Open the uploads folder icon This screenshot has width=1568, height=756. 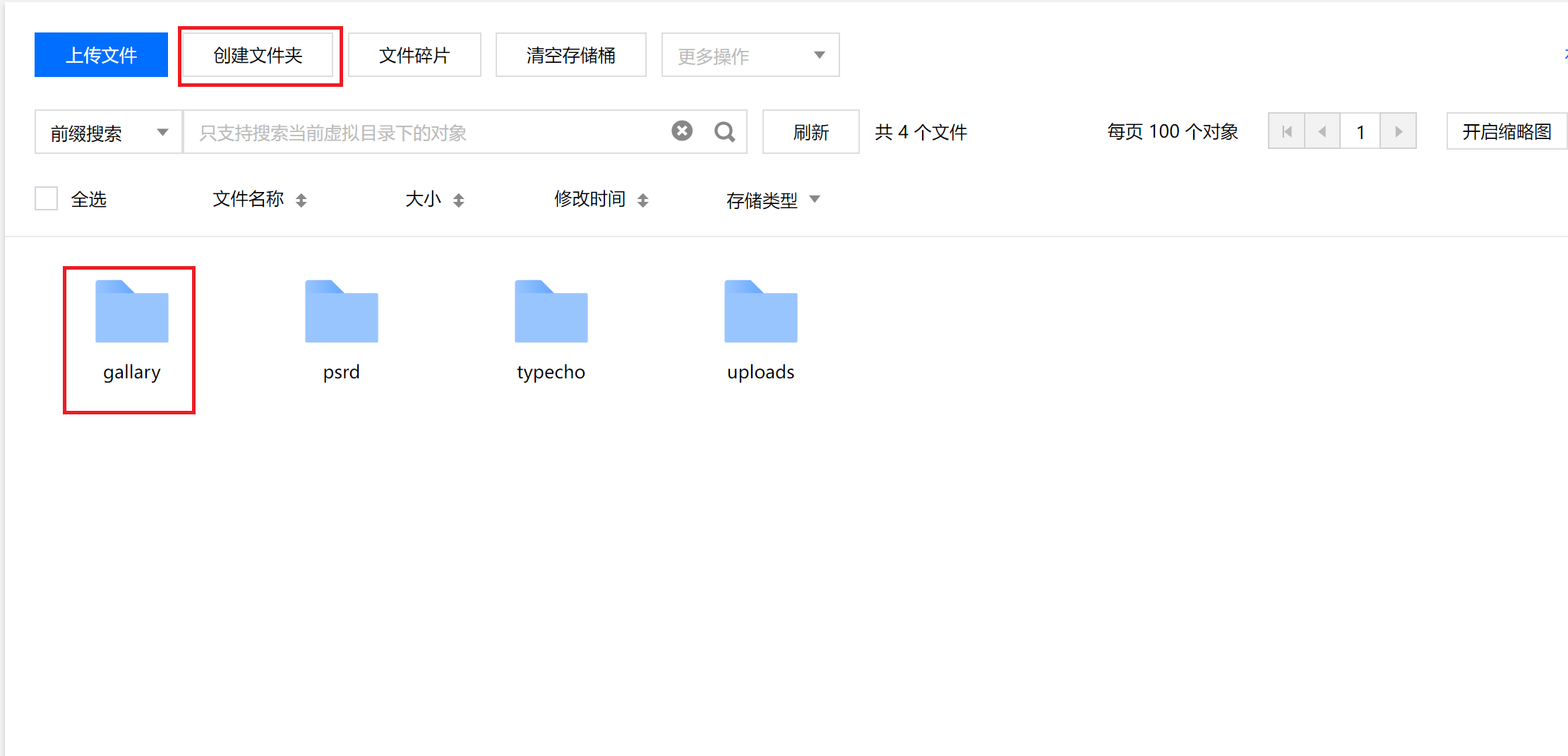click(x=761, y=311)
